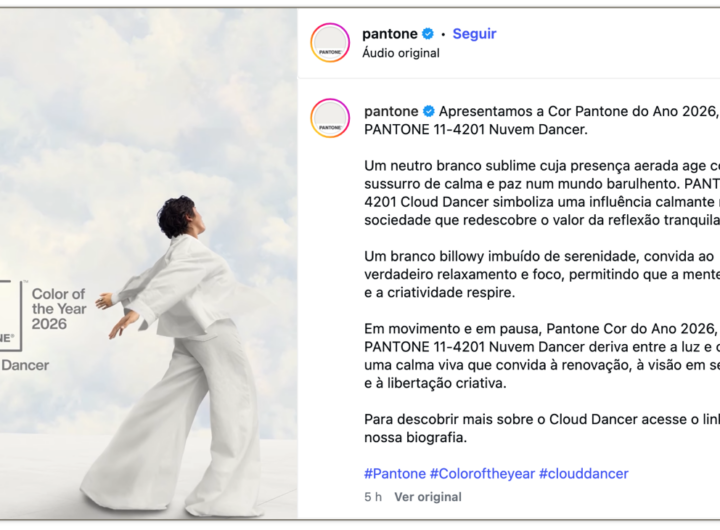The image size is (720, 530).
Task: Click the 5 h post timestamp
Action: click(x=373, y=497)
